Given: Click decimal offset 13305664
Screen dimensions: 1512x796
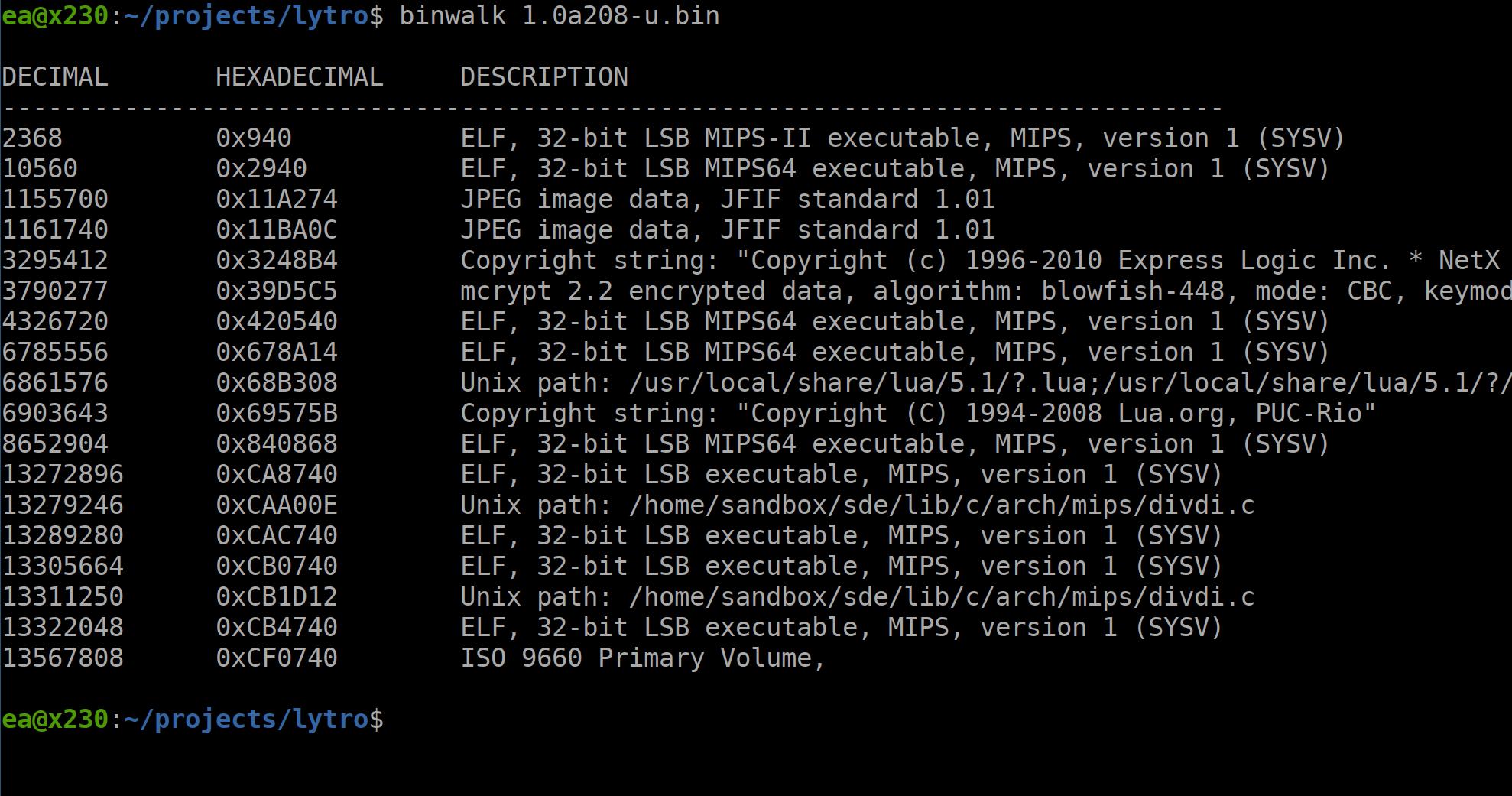Looking at the screenshot, I should pos(63,566).
